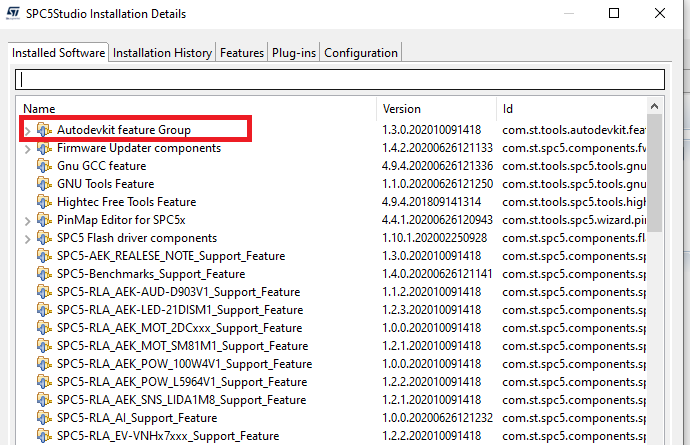This screenshot has width=690, height=445.
Task: Click version 4.9.4.20200626121336
Action: click(x=437, y=166)
